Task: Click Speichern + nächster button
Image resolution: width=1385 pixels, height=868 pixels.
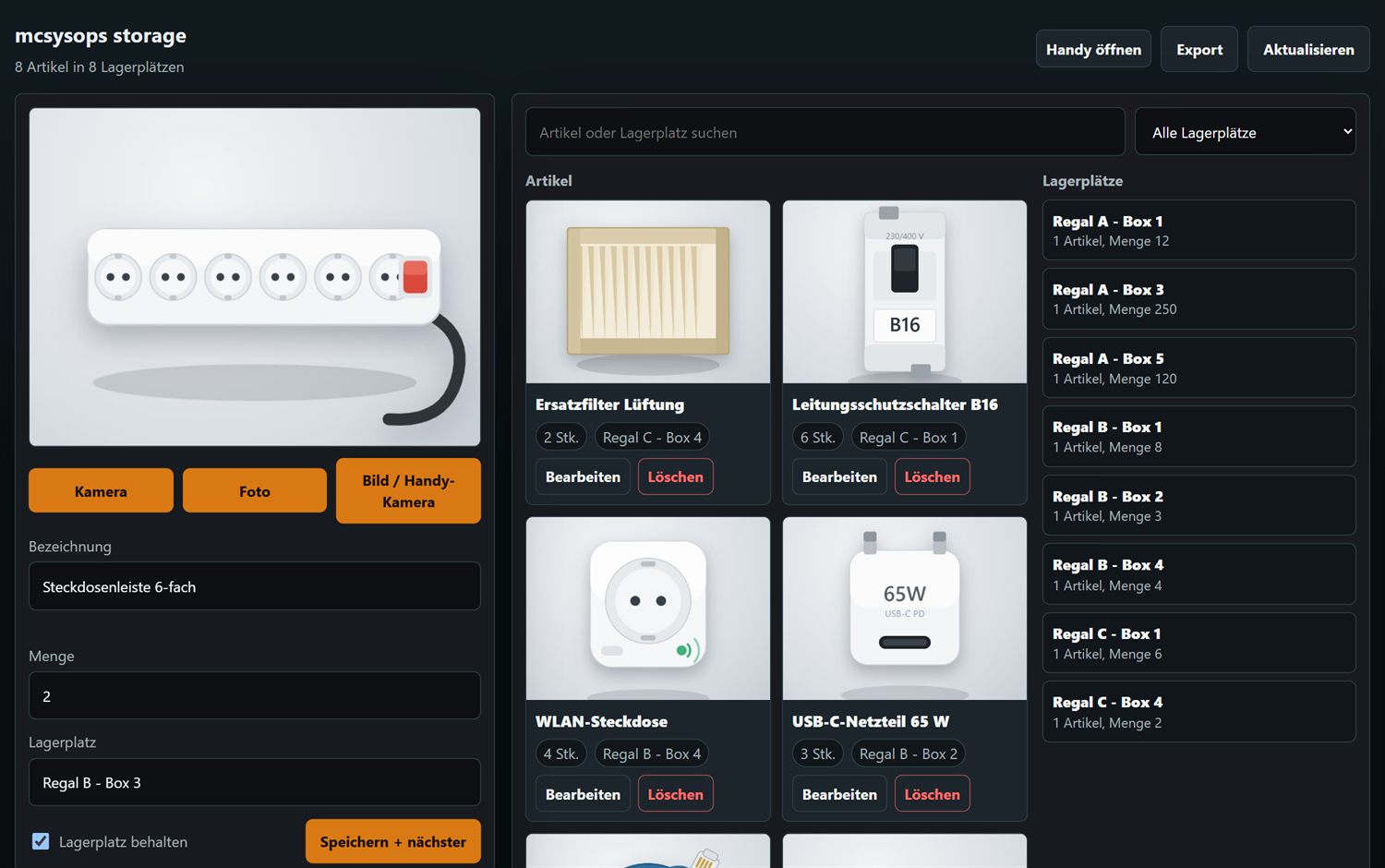Action: (393, 841)
